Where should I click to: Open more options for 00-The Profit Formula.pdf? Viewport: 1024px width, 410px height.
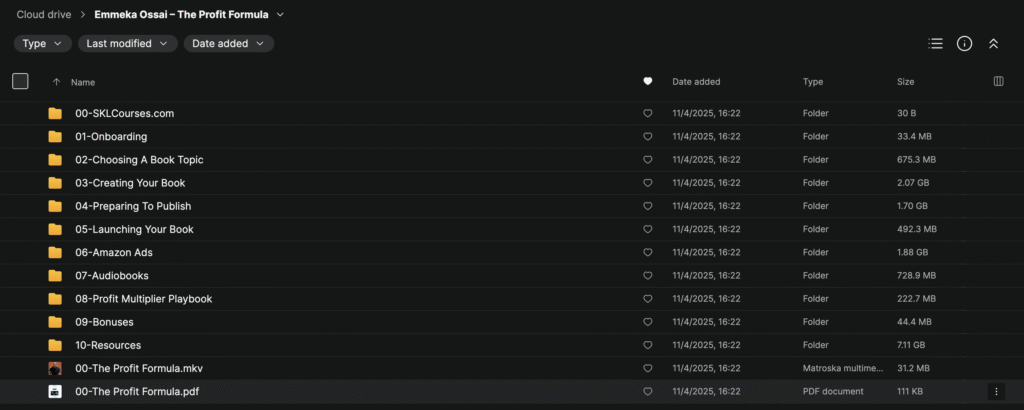995,391
